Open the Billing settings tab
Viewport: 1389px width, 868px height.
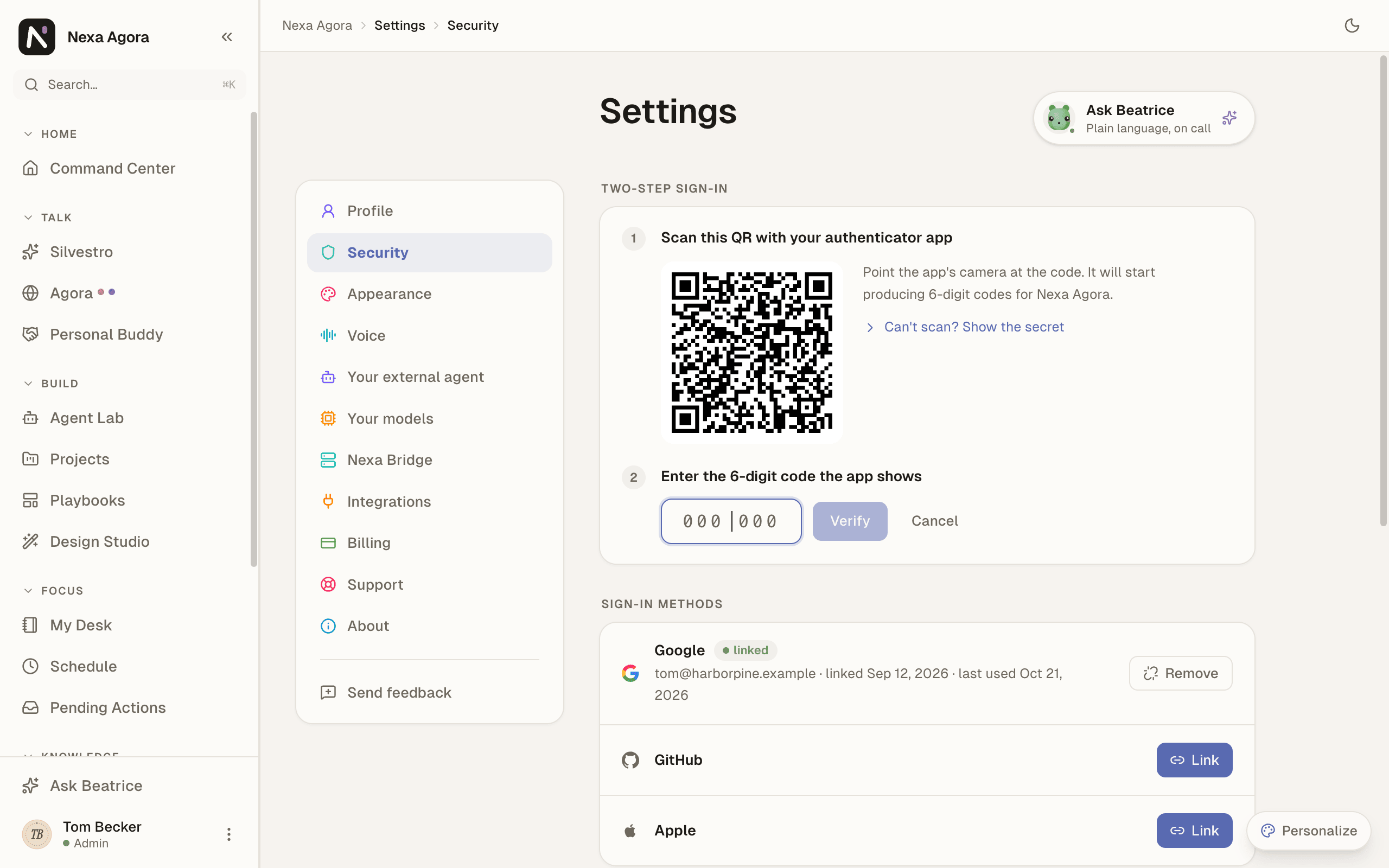click(x=429, y=542)
